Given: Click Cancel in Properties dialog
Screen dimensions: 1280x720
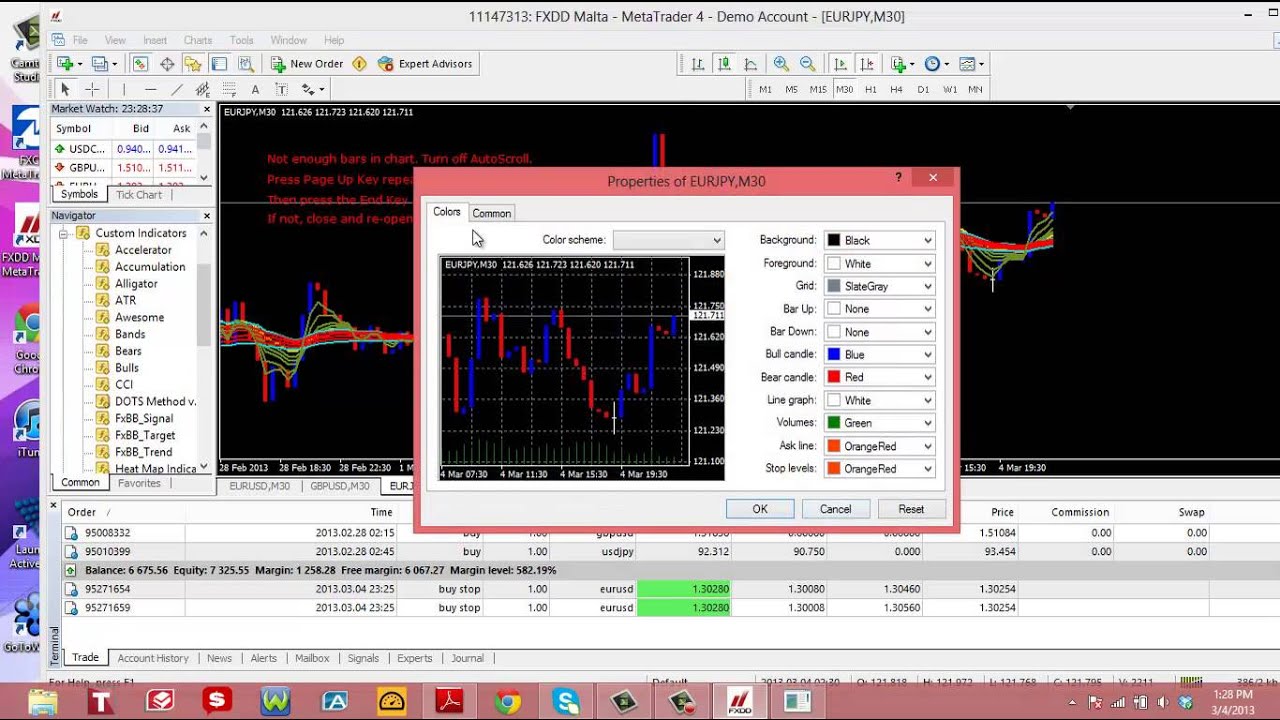Looking at the screenshot, I should [836, 509].
